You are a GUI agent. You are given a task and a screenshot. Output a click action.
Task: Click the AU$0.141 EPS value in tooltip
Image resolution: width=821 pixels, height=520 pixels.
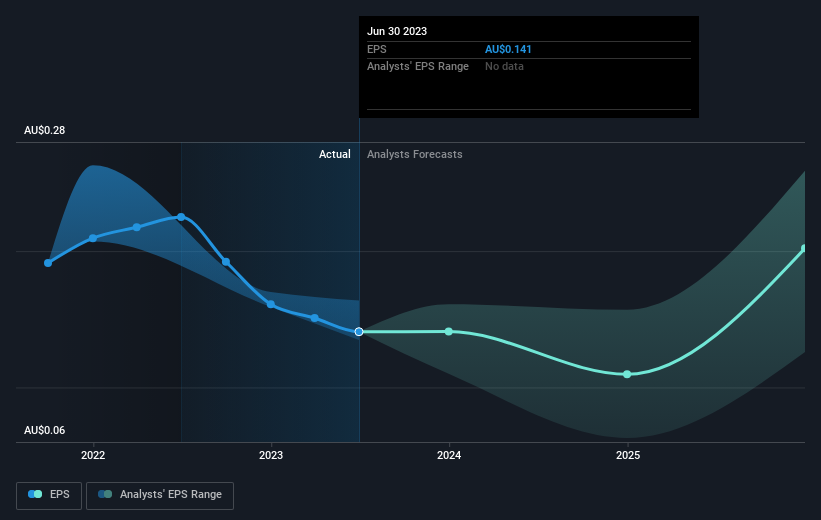pos(508,49)
